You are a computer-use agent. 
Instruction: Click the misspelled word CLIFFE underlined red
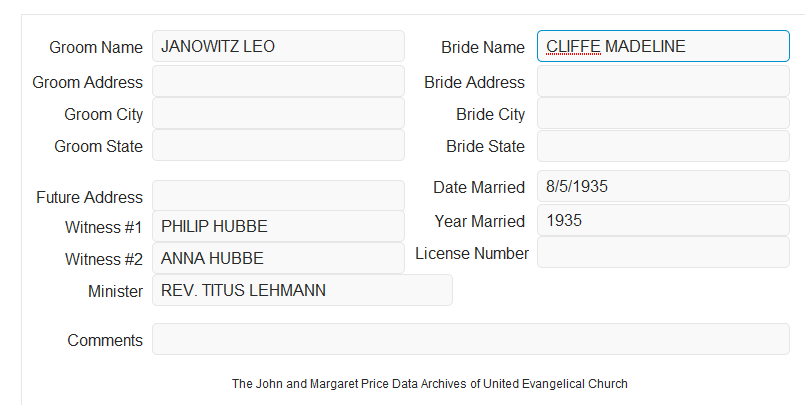(573, 47)
